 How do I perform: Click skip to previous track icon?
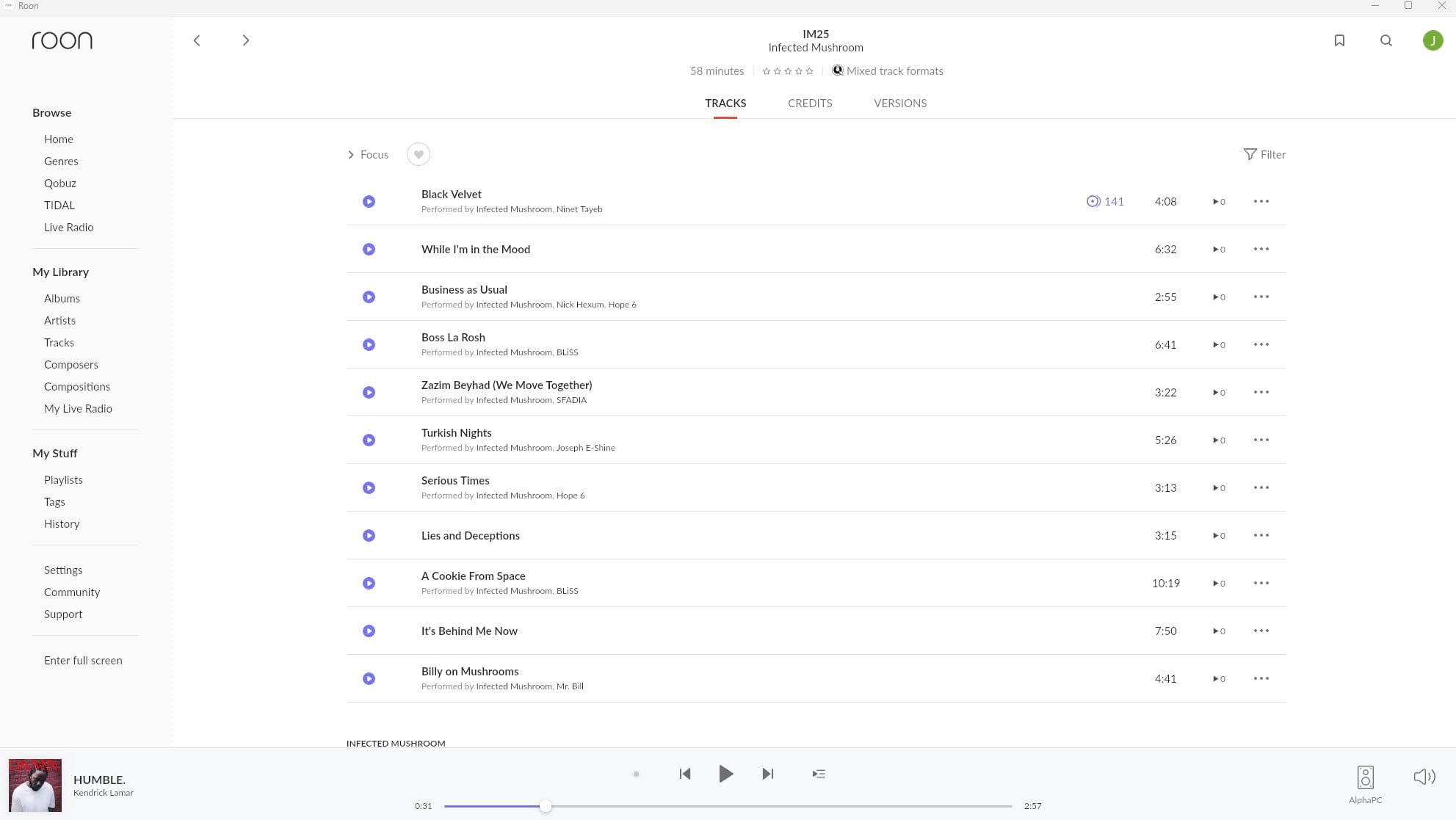(685, 773)
